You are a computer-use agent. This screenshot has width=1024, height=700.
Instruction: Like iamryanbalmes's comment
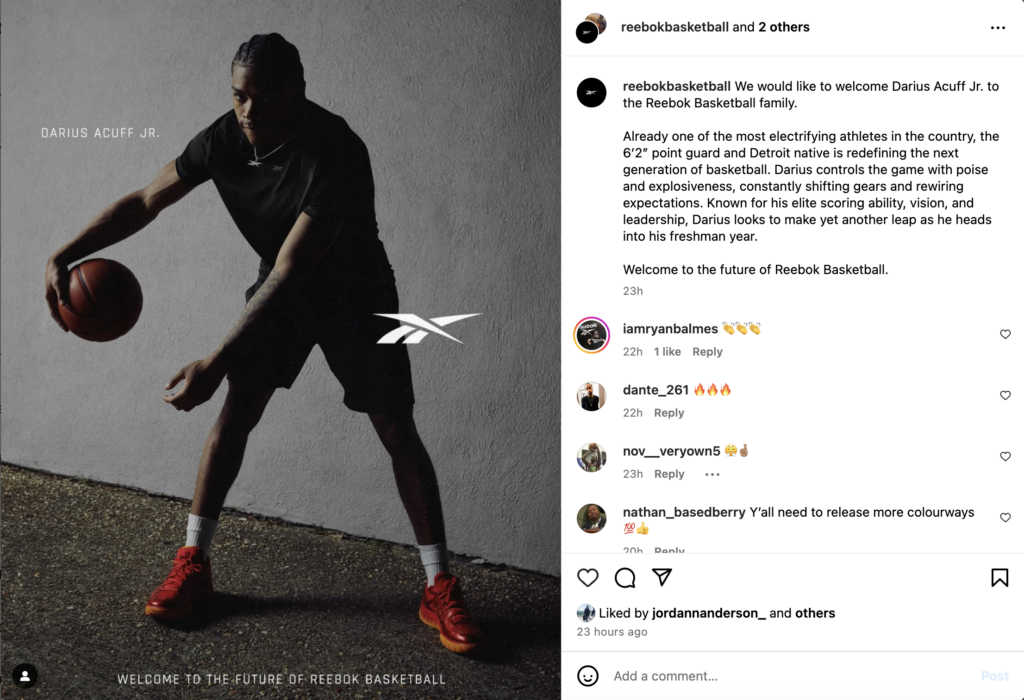(x=1005, y=334)
